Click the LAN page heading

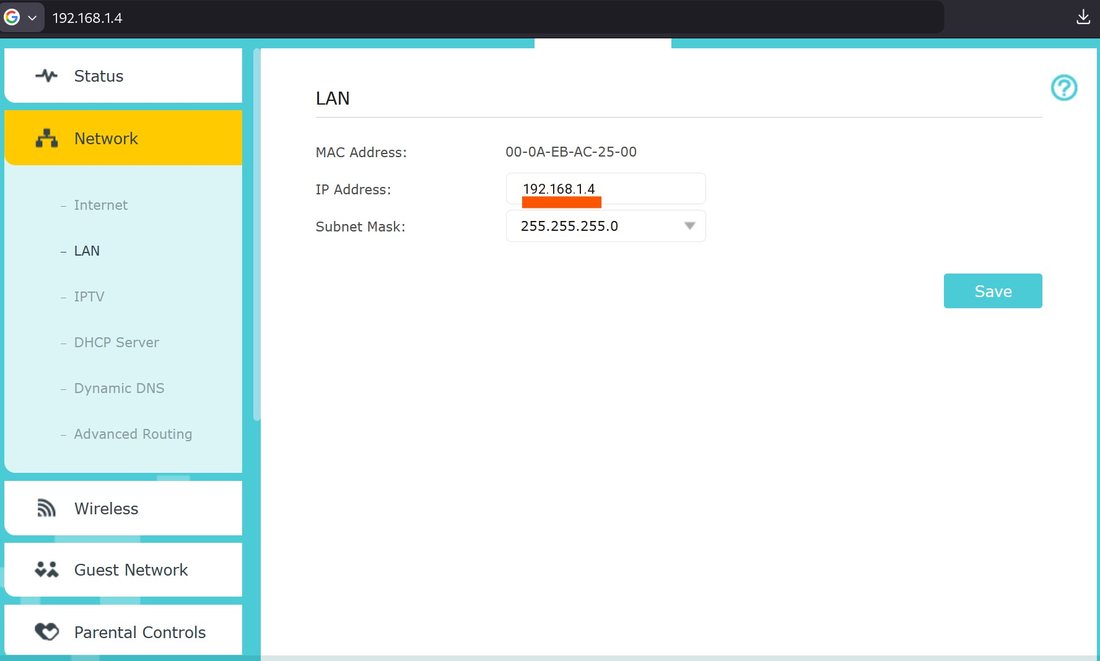(333, 98)
